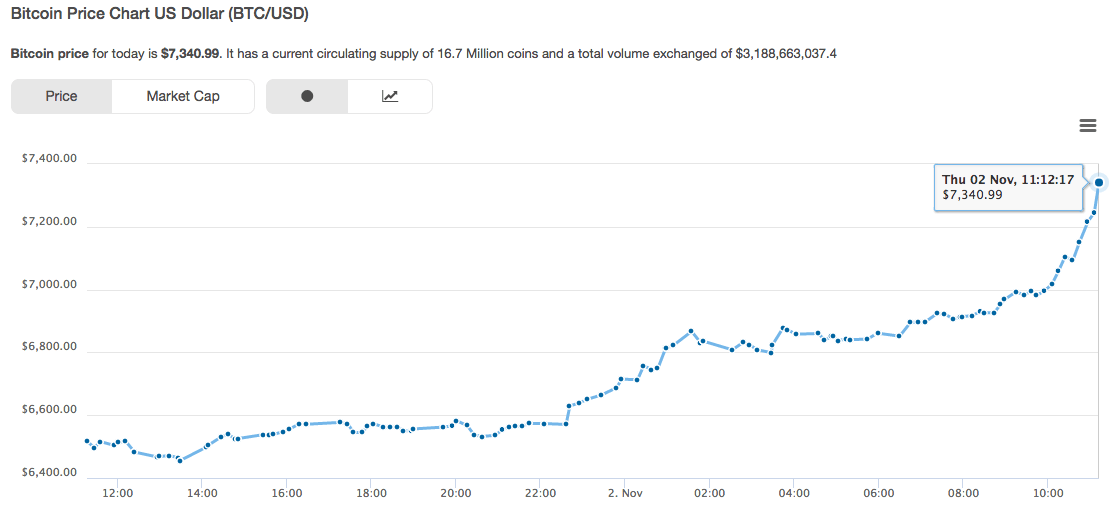Click the $6,400.00 y-axis label

click(50, 472)
